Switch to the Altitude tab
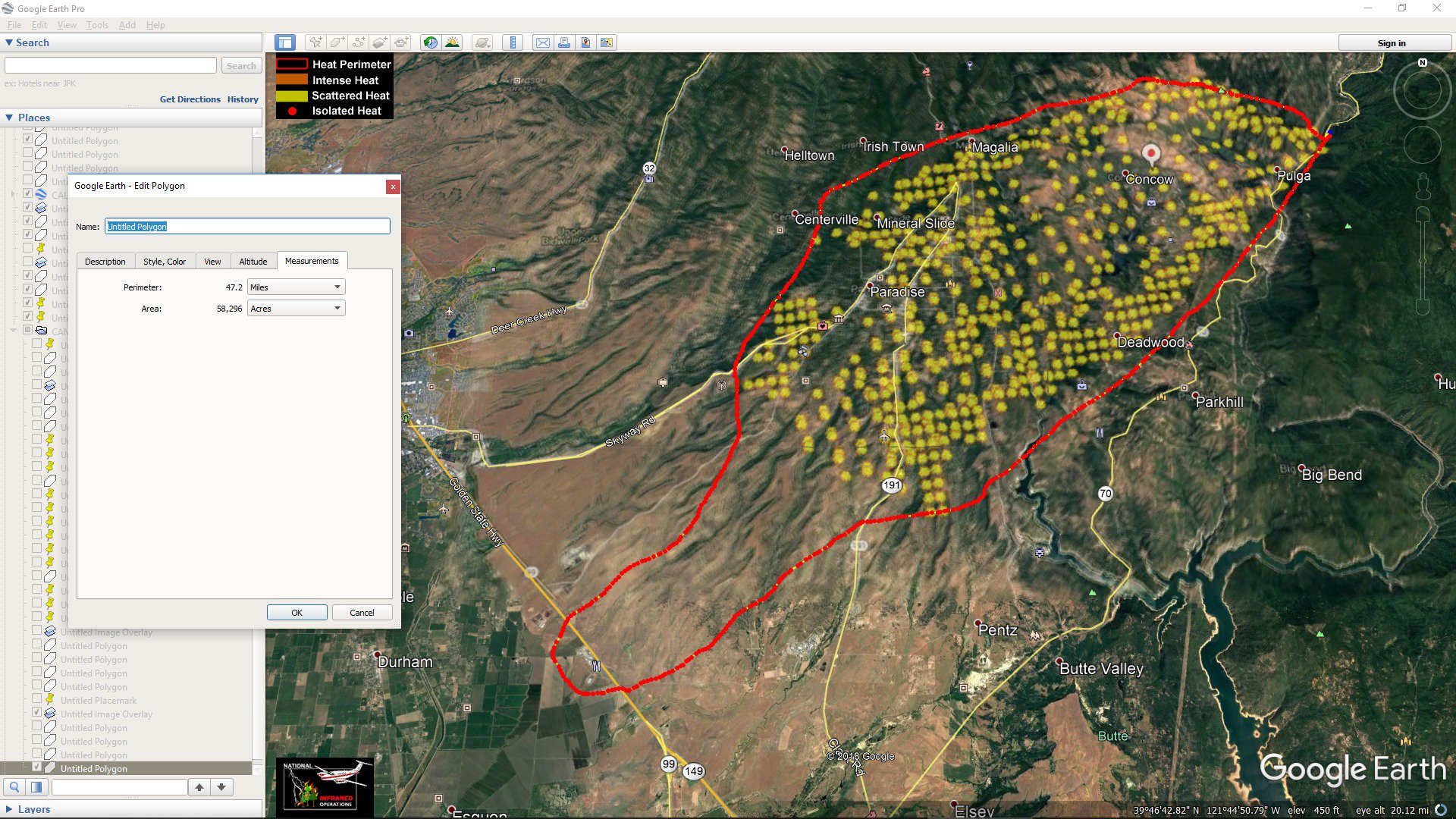This screenshot has height=819, width=1456. [x=253, y=262]
